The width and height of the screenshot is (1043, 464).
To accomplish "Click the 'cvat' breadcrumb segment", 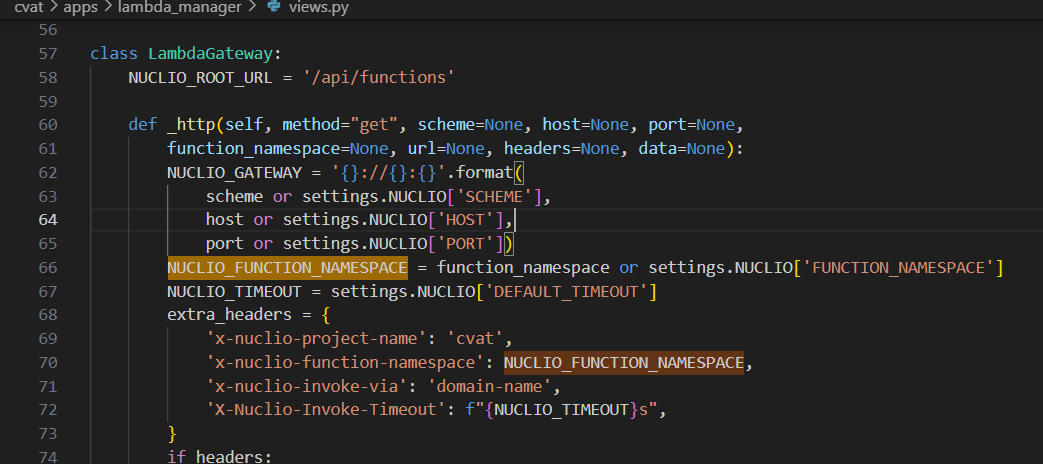I will point(29,8).
